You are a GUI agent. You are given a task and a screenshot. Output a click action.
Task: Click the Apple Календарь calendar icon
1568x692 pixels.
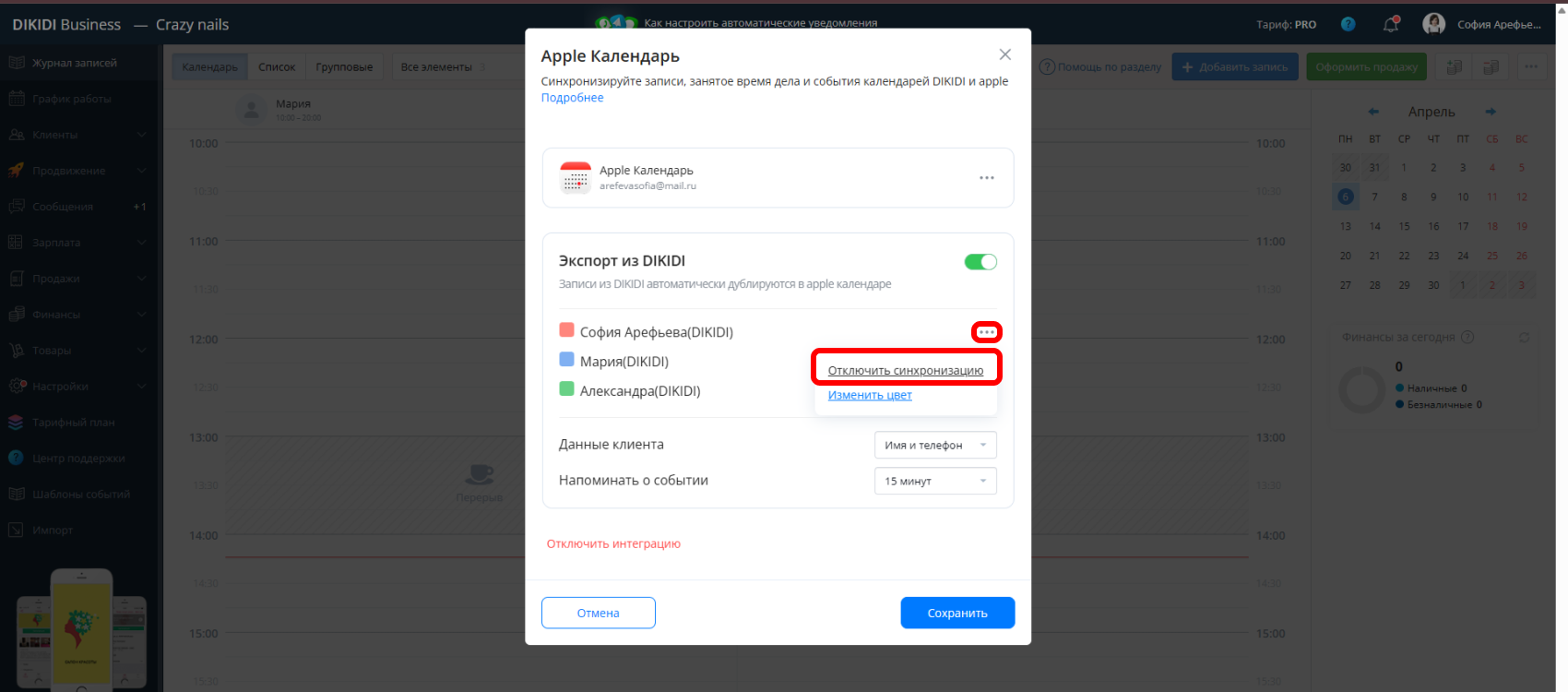(576, 178)
